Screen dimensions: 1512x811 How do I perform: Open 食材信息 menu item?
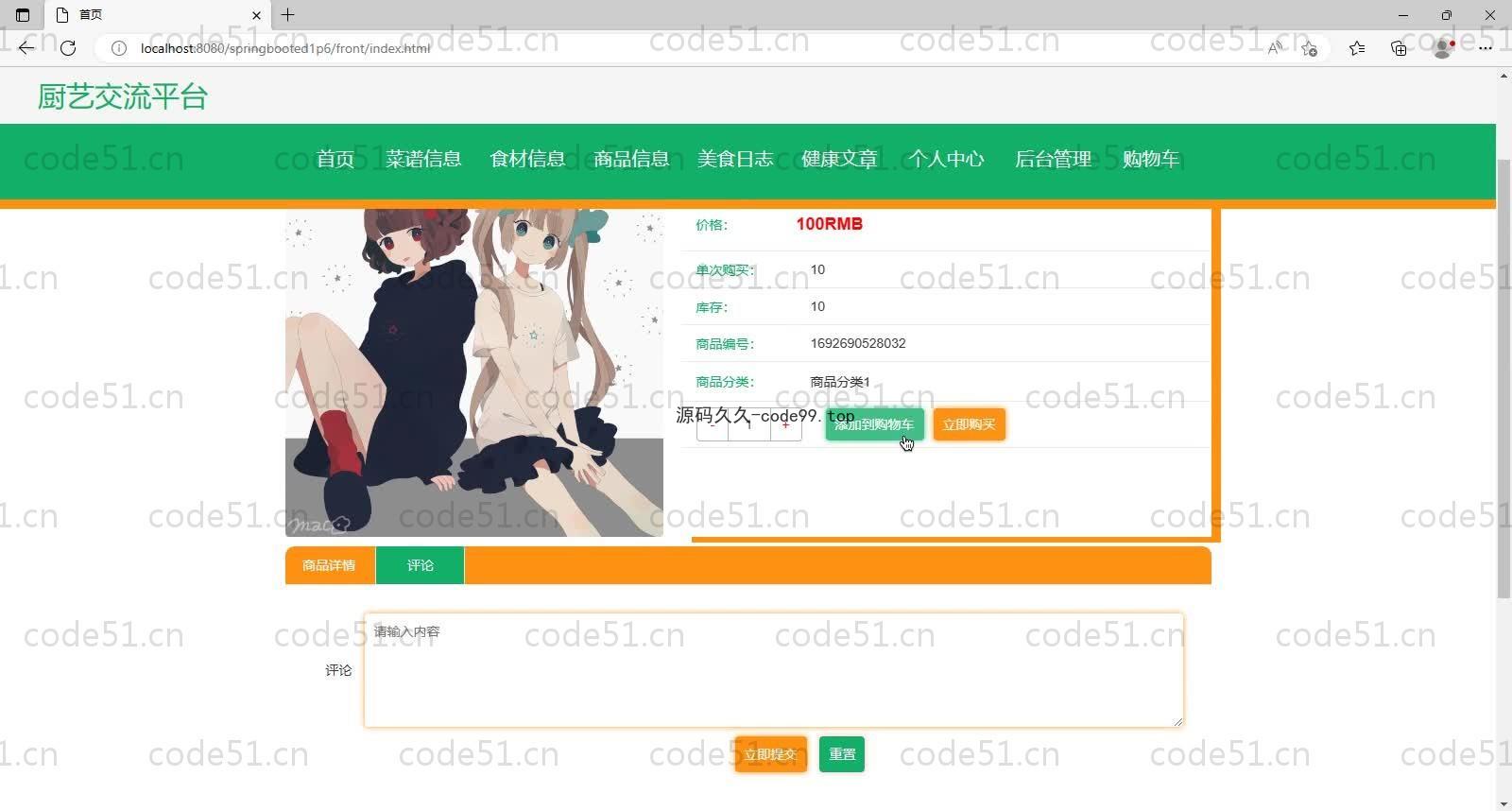click(x=527, y=159)
